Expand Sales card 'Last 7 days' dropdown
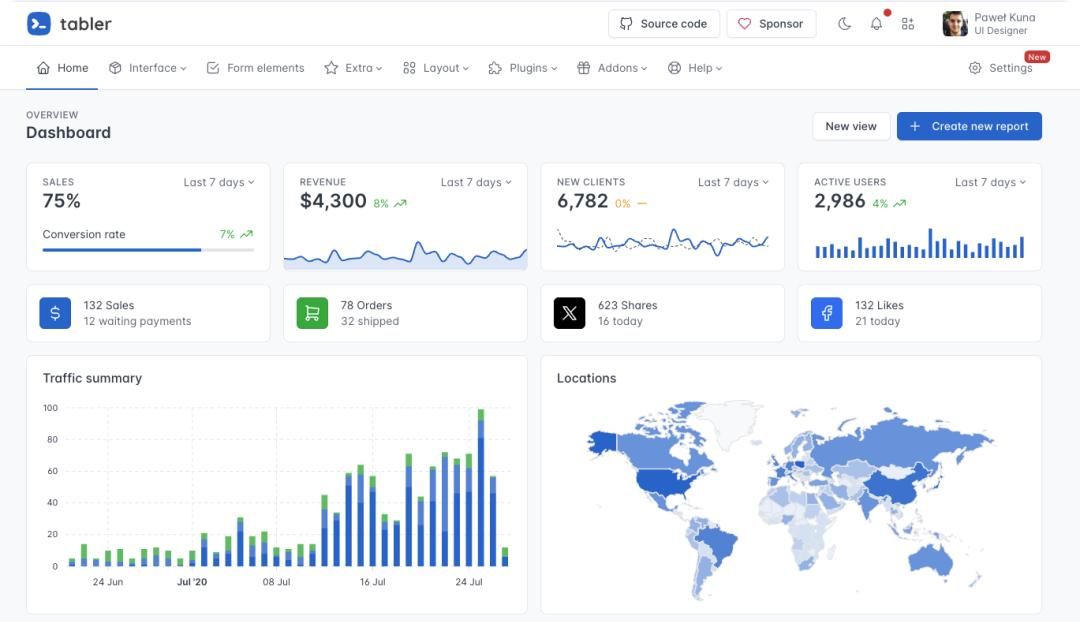Image resolution: width=1080 pixels, height=622 pixels. click(218, 182)
